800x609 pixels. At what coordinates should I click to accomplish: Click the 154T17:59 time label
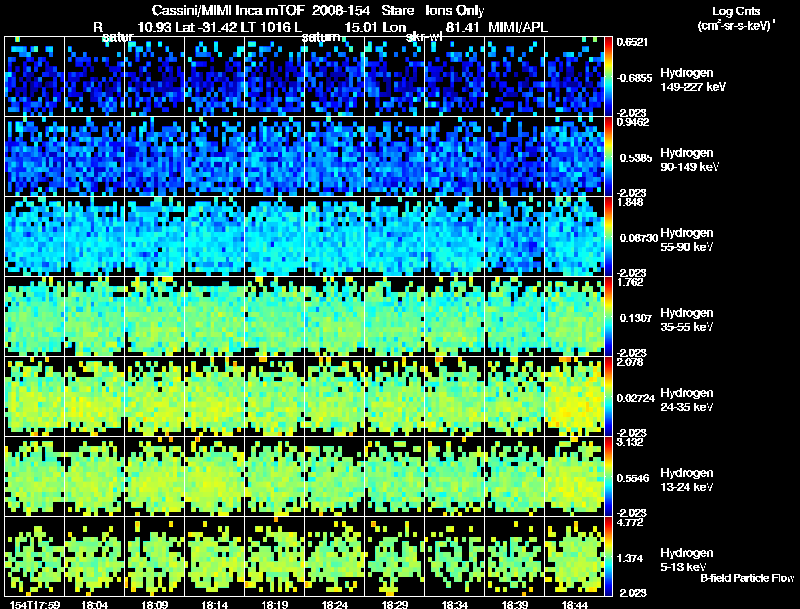pos(35,604)
